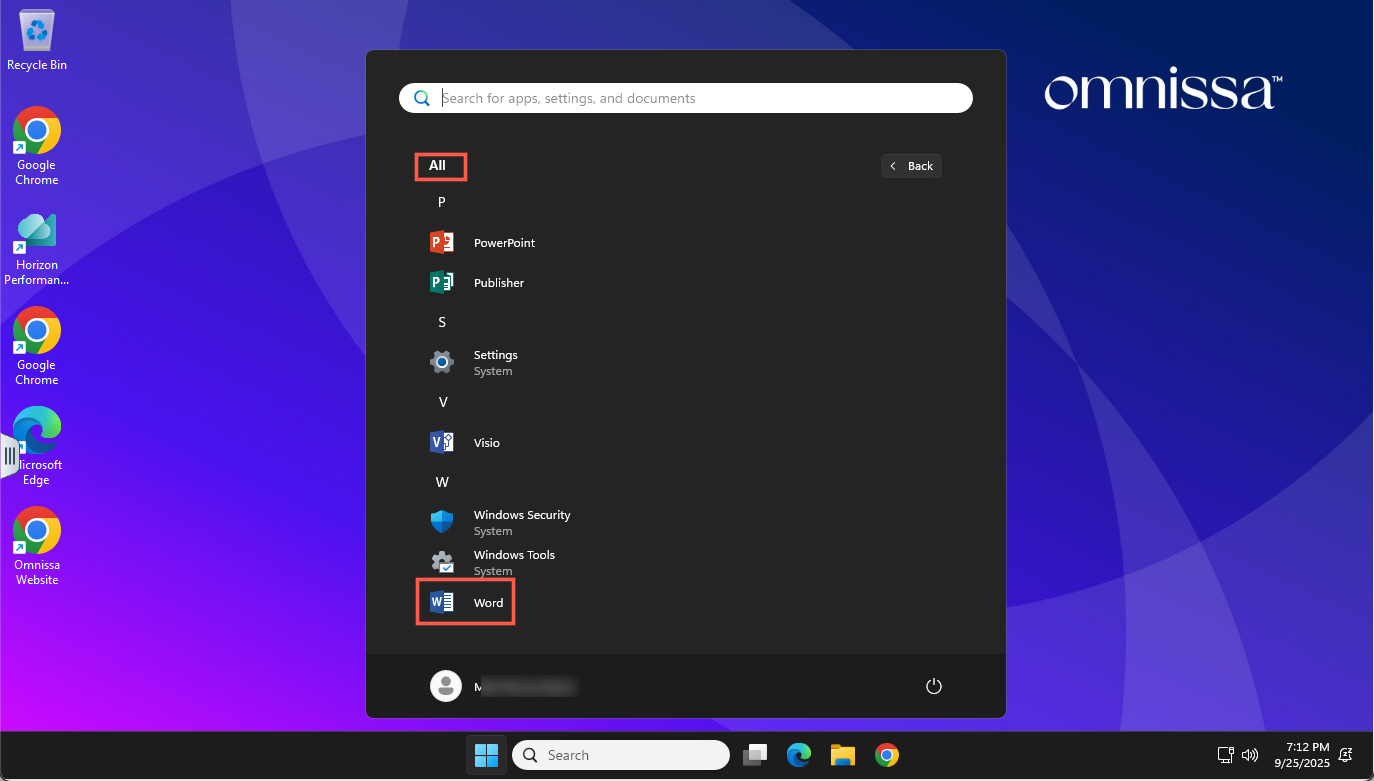The image size is (1374, 781).
Task: Open PowerPoint from the app list
Action: [x=503, y=243]
